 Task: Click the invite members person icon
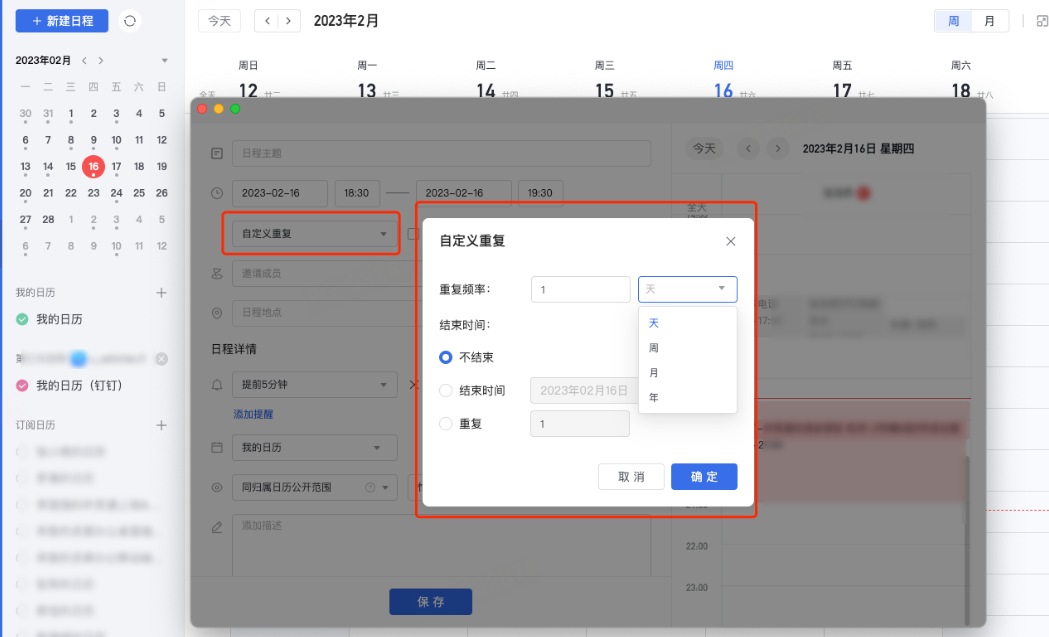[217, 273]
